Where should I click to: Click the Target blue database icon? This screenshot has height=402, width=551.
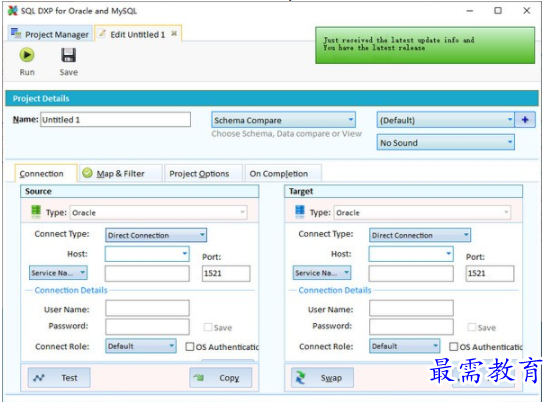coord(300,212)
